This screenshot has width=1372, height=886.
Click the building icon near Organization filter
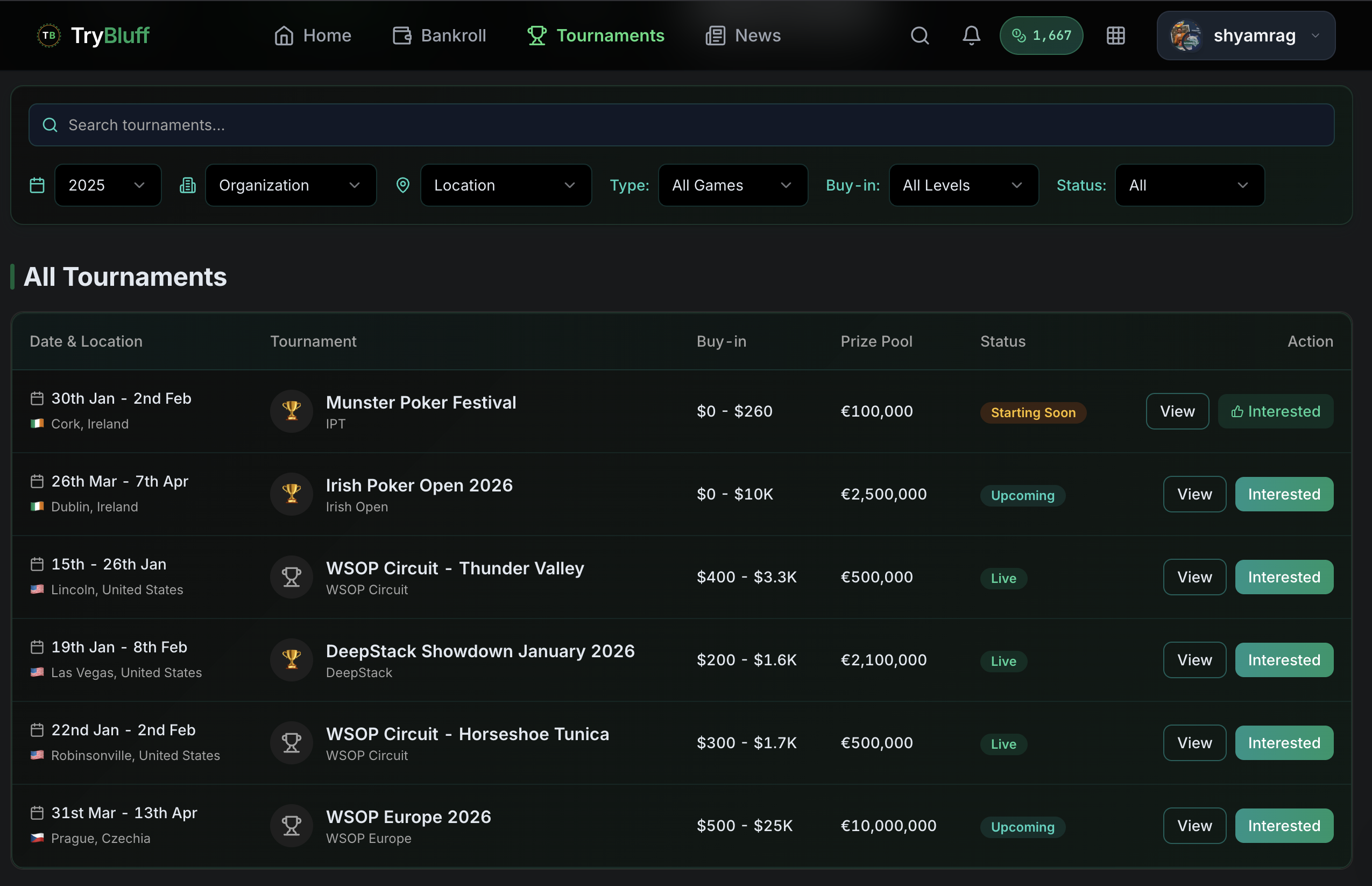pyautogui.click(x=187, y=185)
